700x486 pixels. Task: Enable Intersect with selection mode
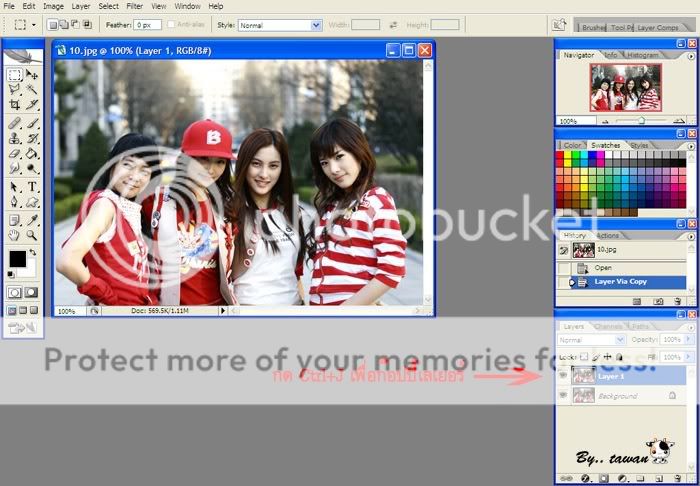pyautogui.click(x=87, y=25)
